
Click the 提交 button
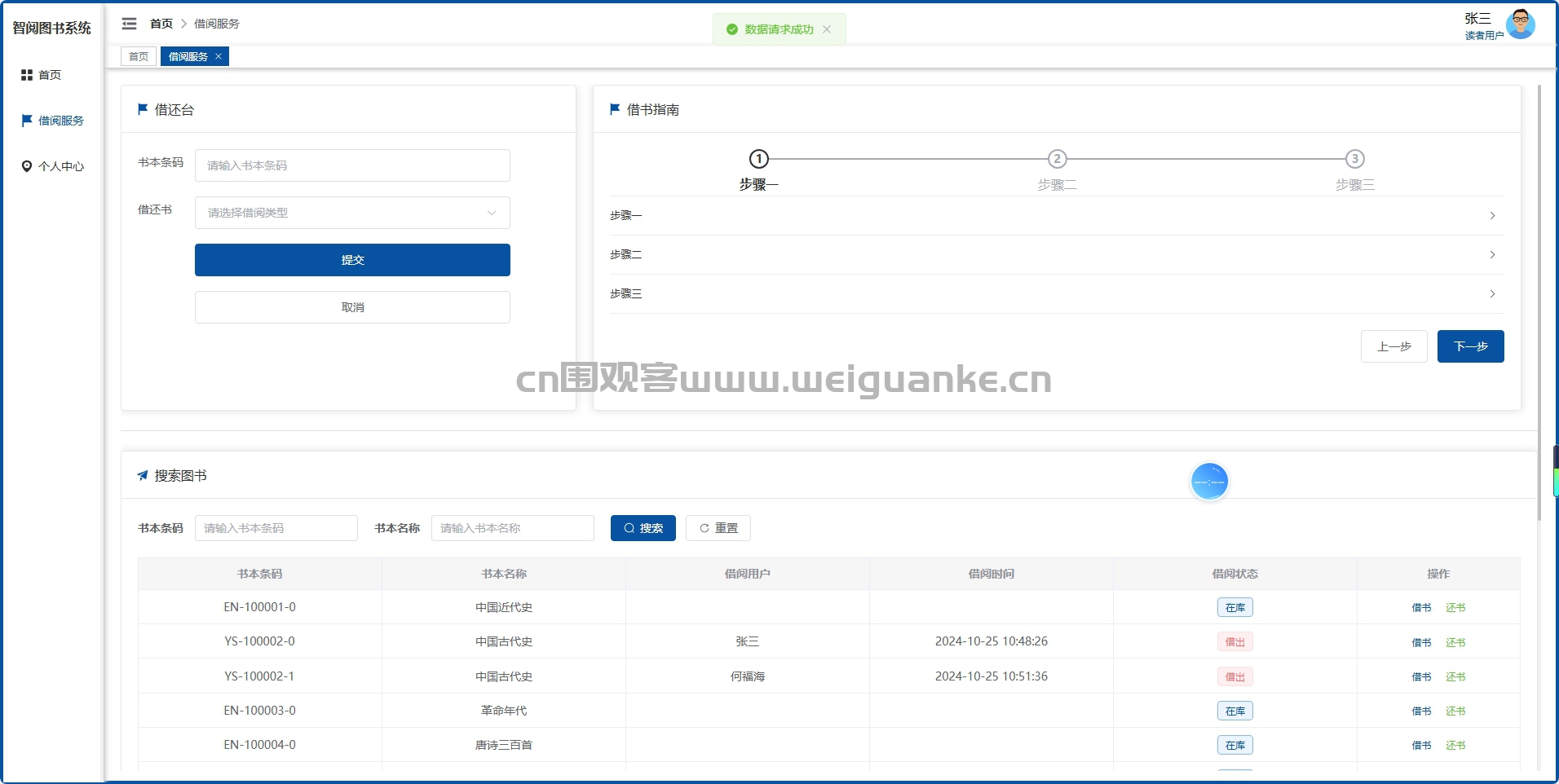pyautogui.click(x=352, y=260)
